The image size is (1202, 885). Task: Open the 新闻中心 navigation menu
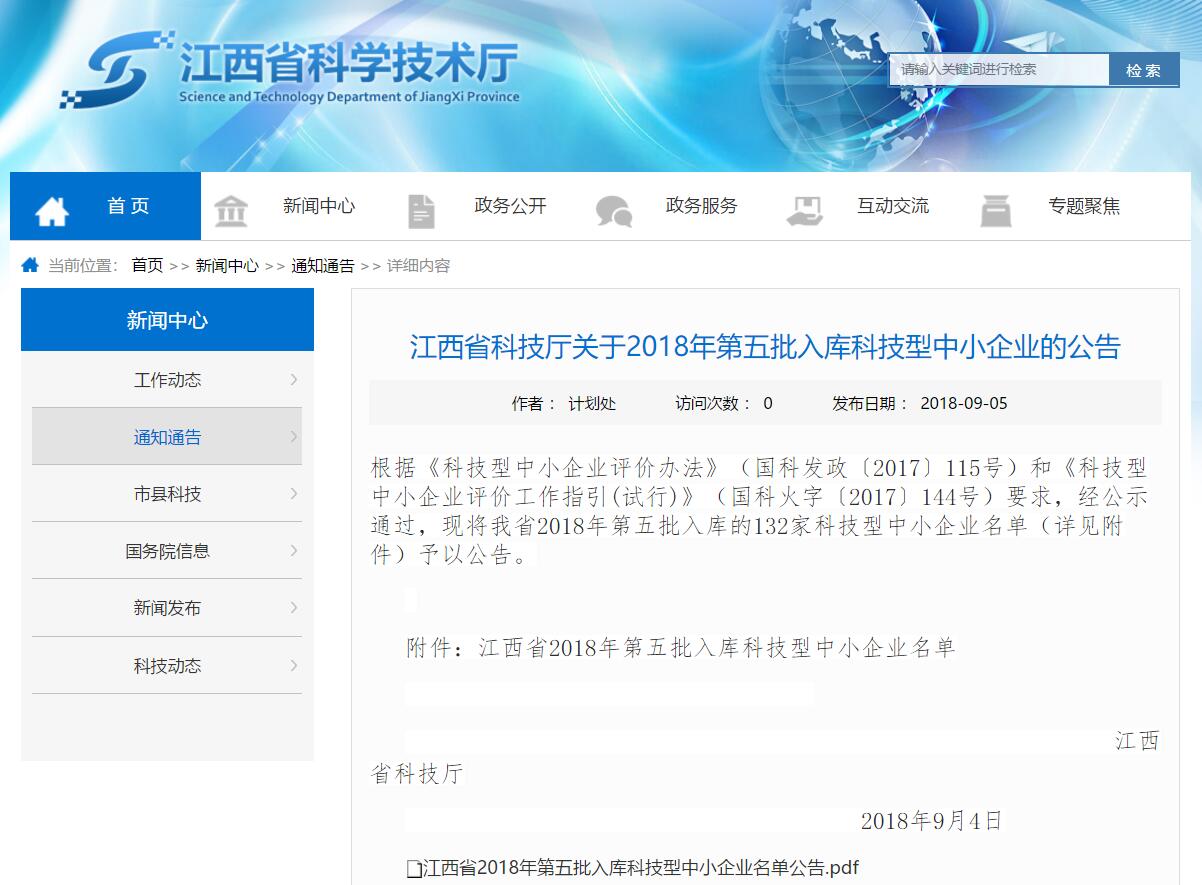tap(319, 206)
